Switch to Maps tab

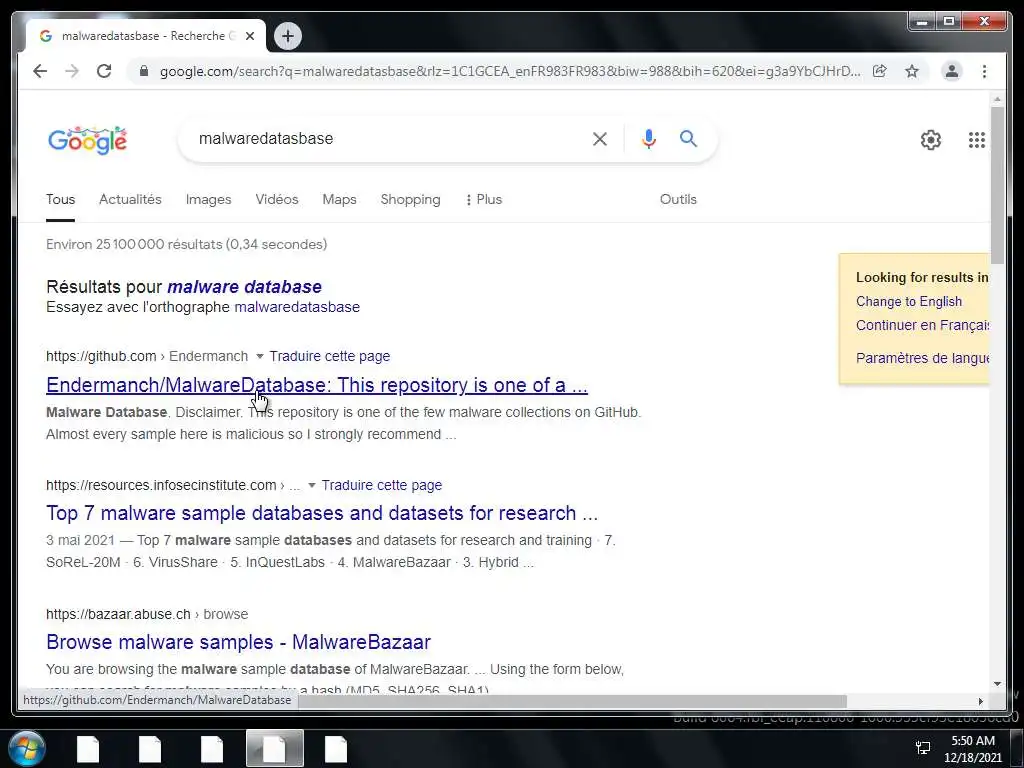pyautogui.click(x=339, y=199)
